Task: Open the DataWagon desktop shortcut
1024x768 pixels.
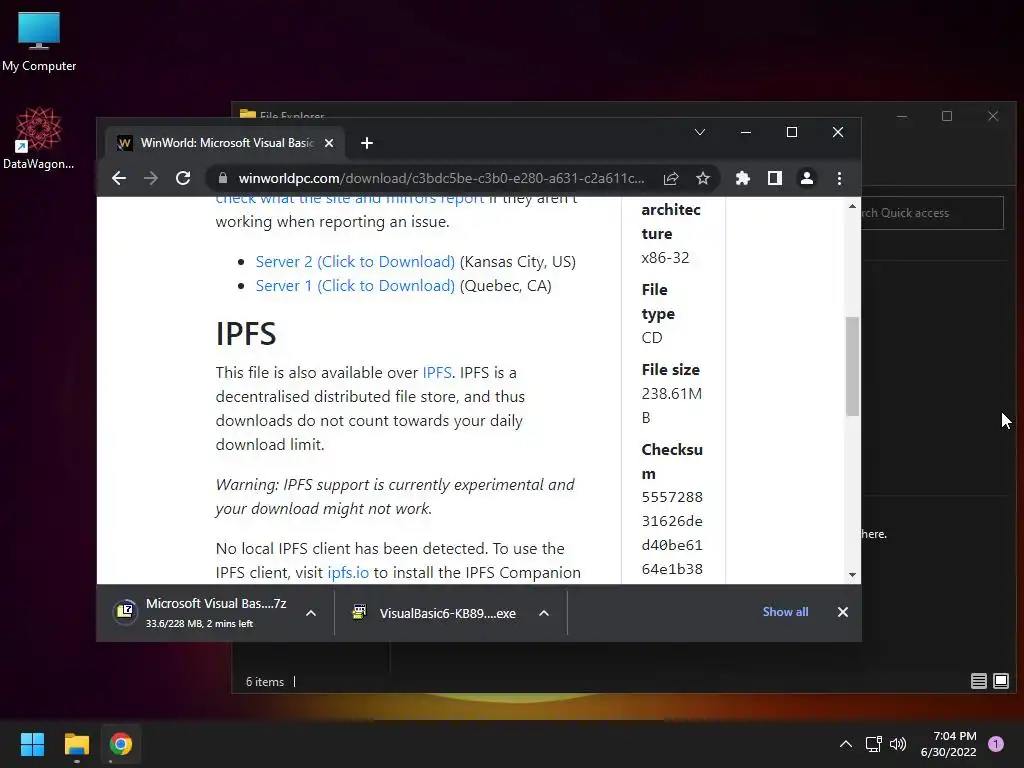Action: tap(39, 138)
